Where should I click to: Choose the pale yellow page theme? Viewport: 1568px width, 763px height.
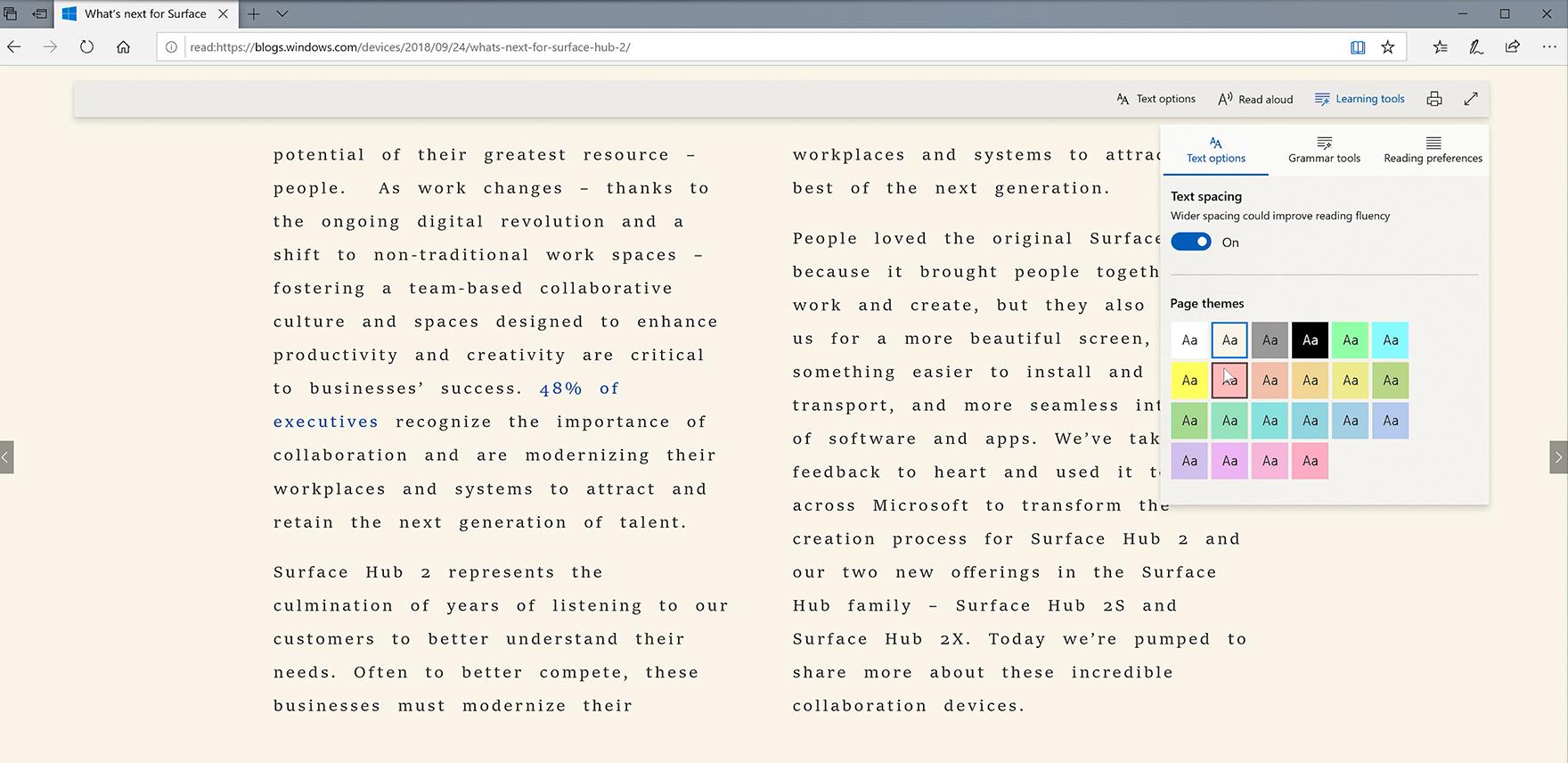click(1351, 381)
